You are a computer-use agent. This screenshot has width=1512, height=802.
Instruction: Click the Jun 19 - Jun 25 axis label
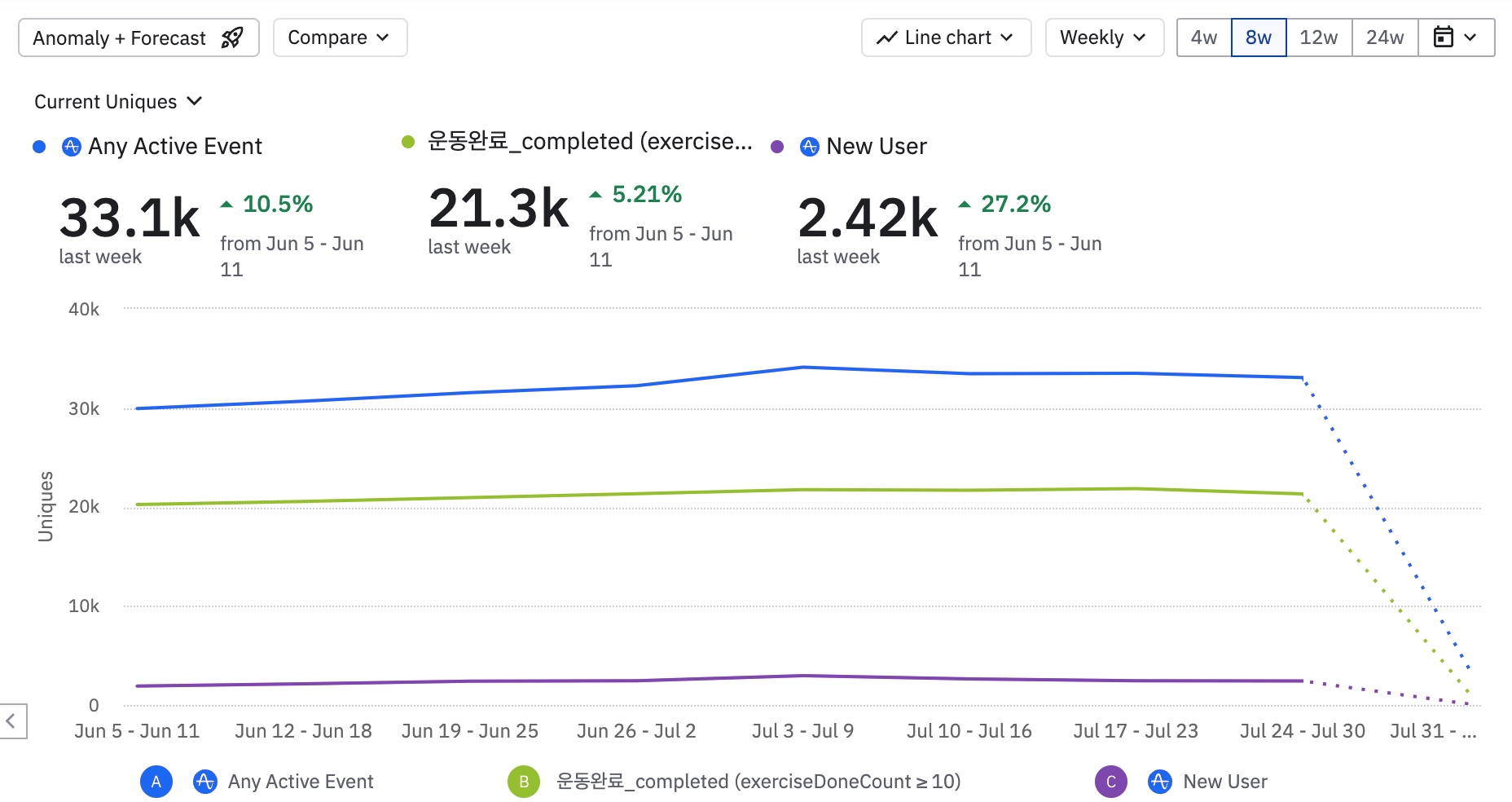pos(469,731)
